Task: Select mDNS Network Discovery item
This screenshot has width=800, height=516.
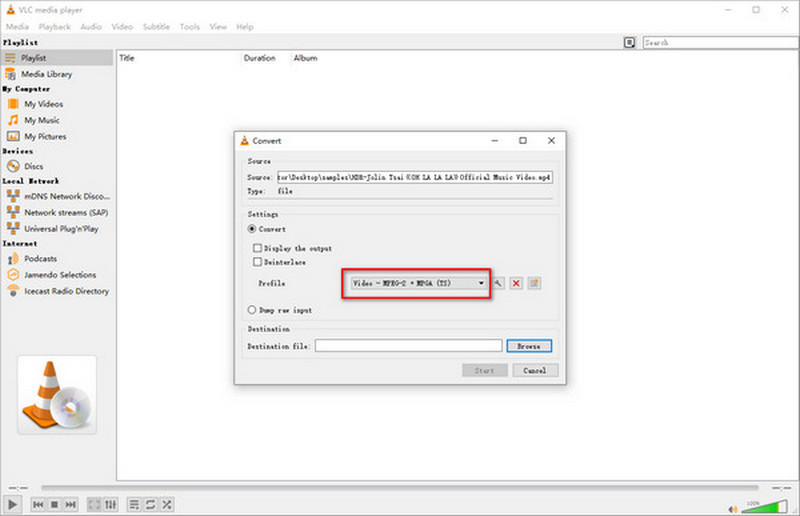Action: pos(57,196)
